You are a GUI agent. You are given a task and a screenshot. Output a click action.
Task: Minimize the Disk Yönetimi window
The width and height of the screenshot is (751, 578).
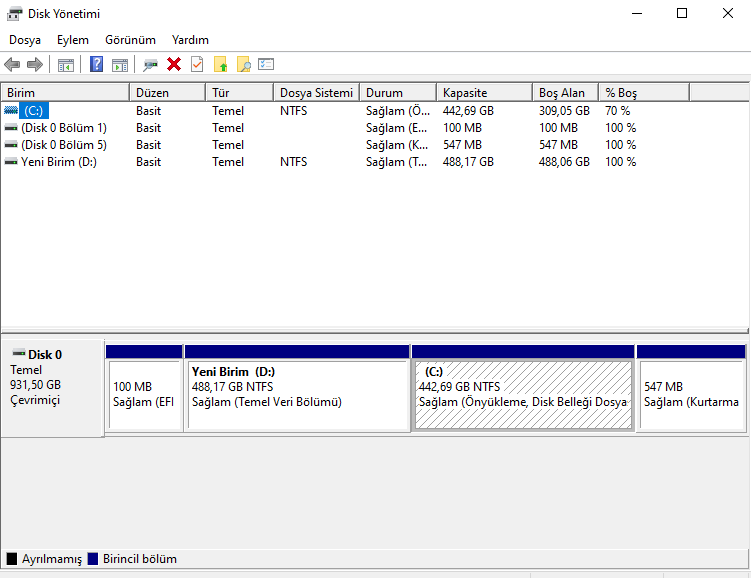click(637, 13)
